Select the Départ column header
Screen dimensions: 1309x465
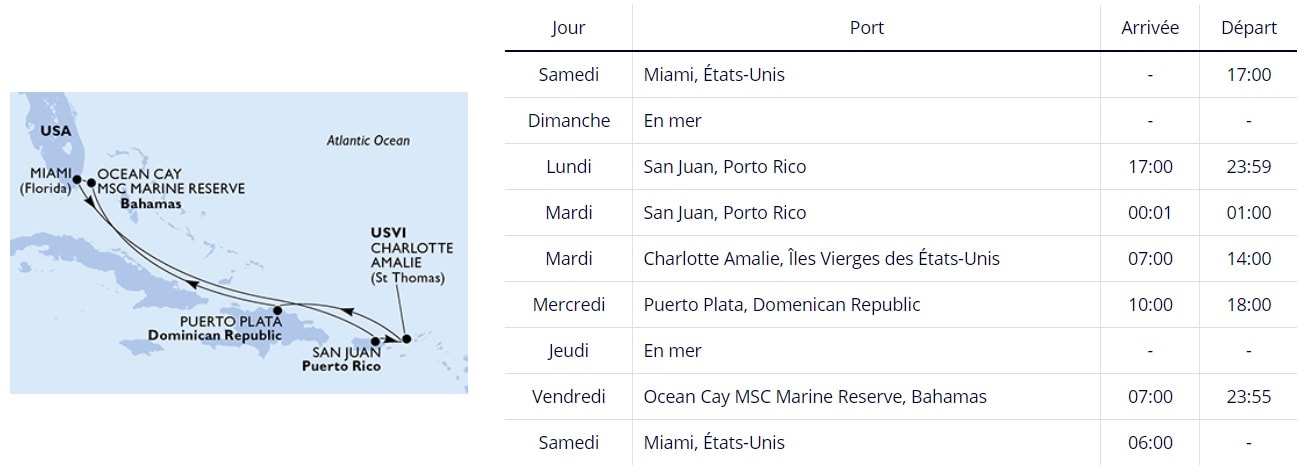(1249, 28)
